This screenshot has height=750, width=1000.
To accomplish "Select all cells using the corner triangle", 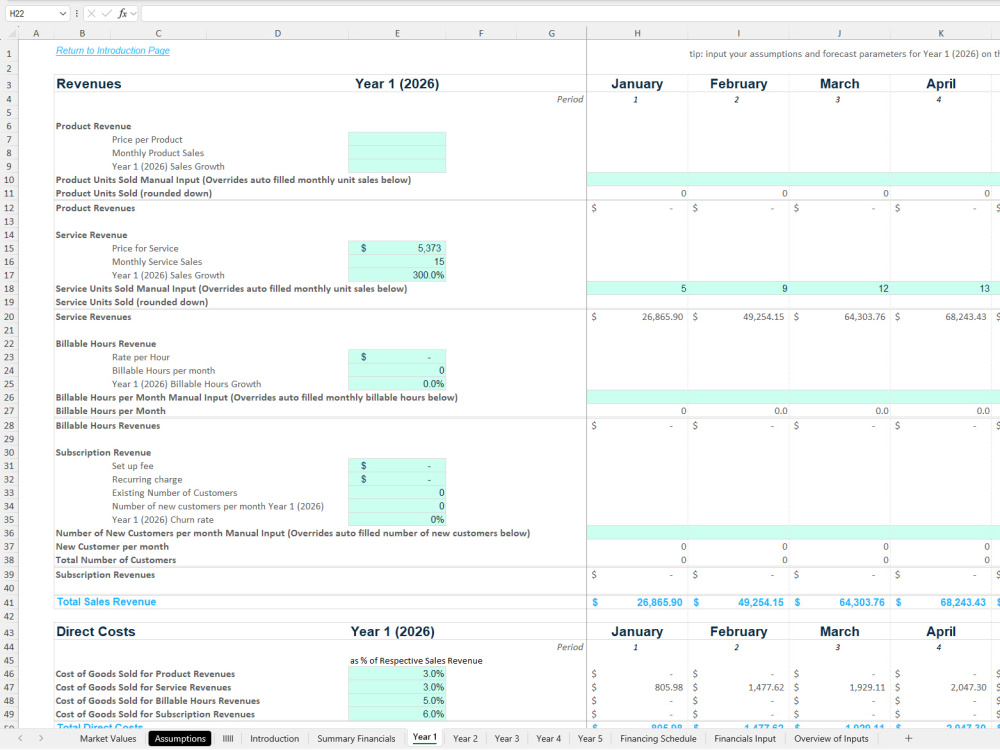I will point(13,33).
